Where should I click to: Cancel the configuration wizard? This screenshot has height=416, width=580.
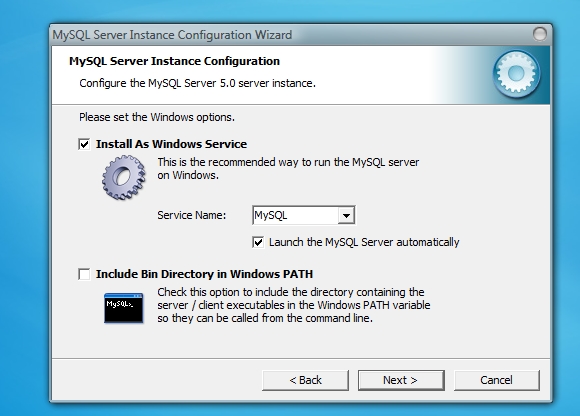click(x=497, y=380)
